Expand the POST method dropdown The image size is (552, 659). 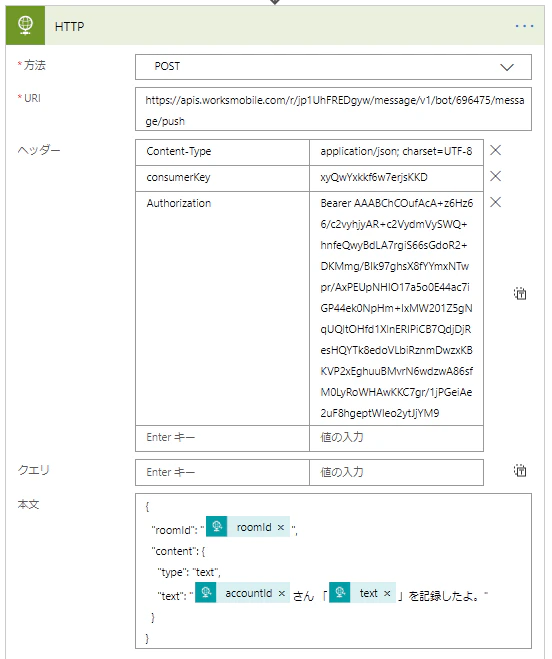pos(333,67)
